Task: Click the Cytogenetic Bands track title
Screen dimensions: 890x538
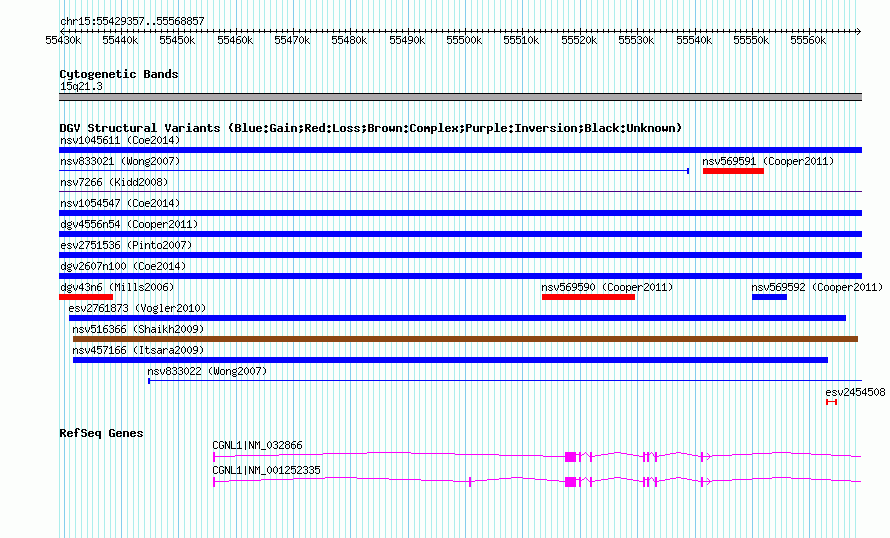Action: [119, 74]
